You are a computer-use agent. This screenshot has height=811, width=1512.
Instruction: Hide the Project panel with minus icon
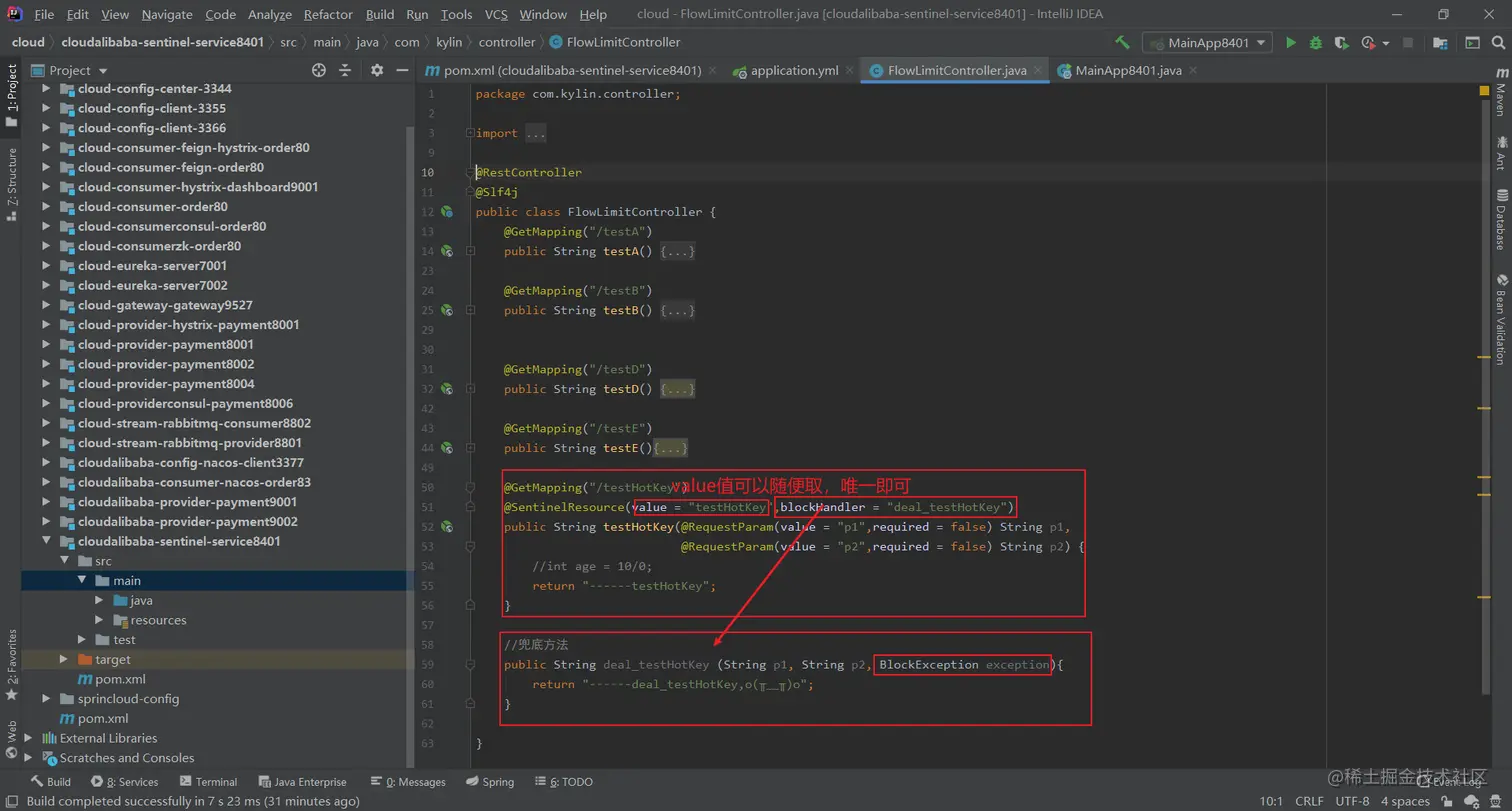coord(401,70)
